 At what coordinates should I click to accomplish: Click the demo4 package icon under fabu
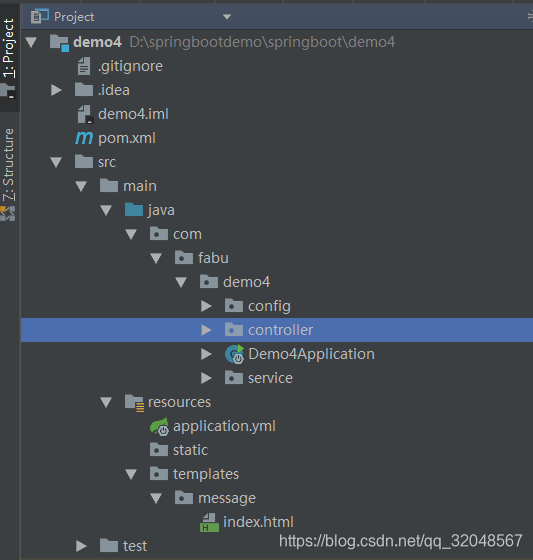(x=209, y=282)
